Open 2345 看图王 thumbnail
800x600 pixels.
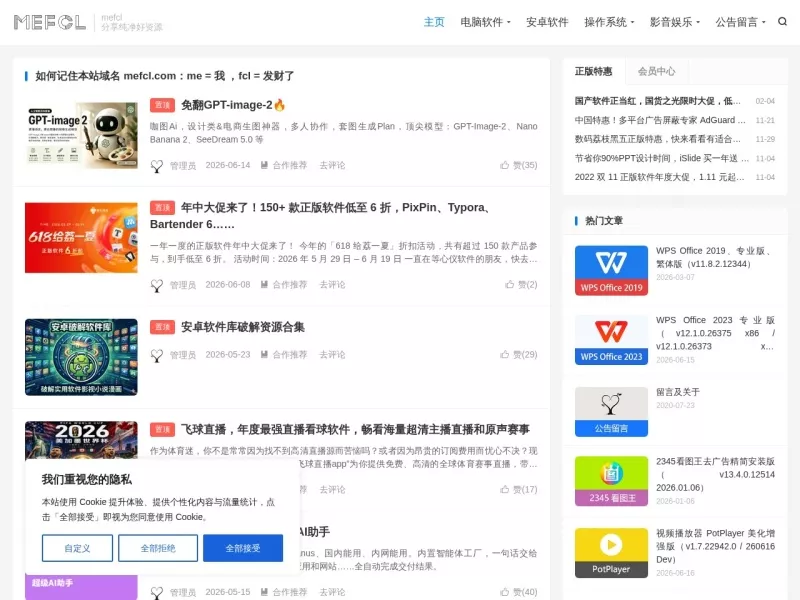[611, 481]
